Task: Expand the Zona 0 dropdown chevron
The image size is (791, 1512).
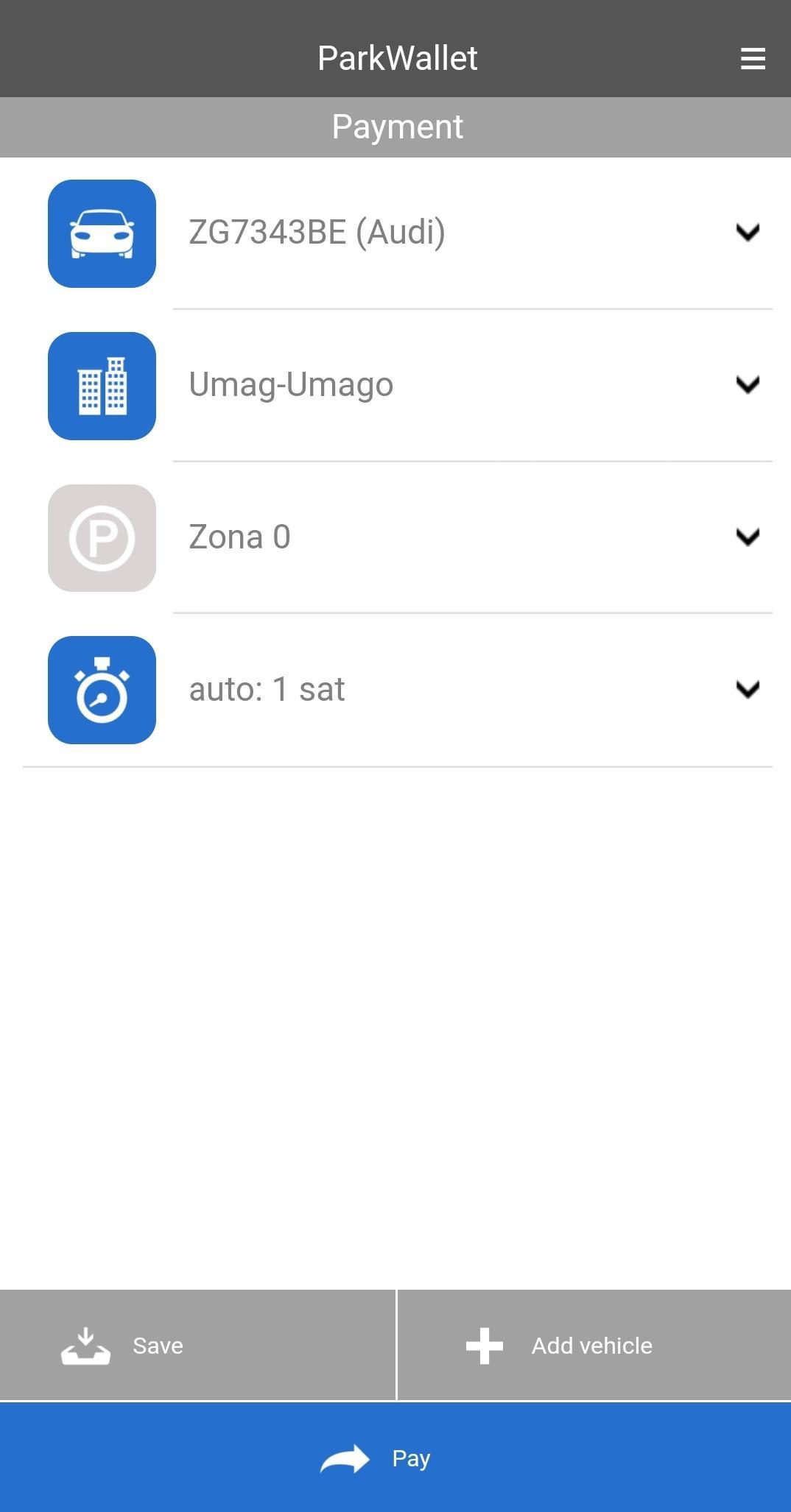Action: (x=748, y=537)
